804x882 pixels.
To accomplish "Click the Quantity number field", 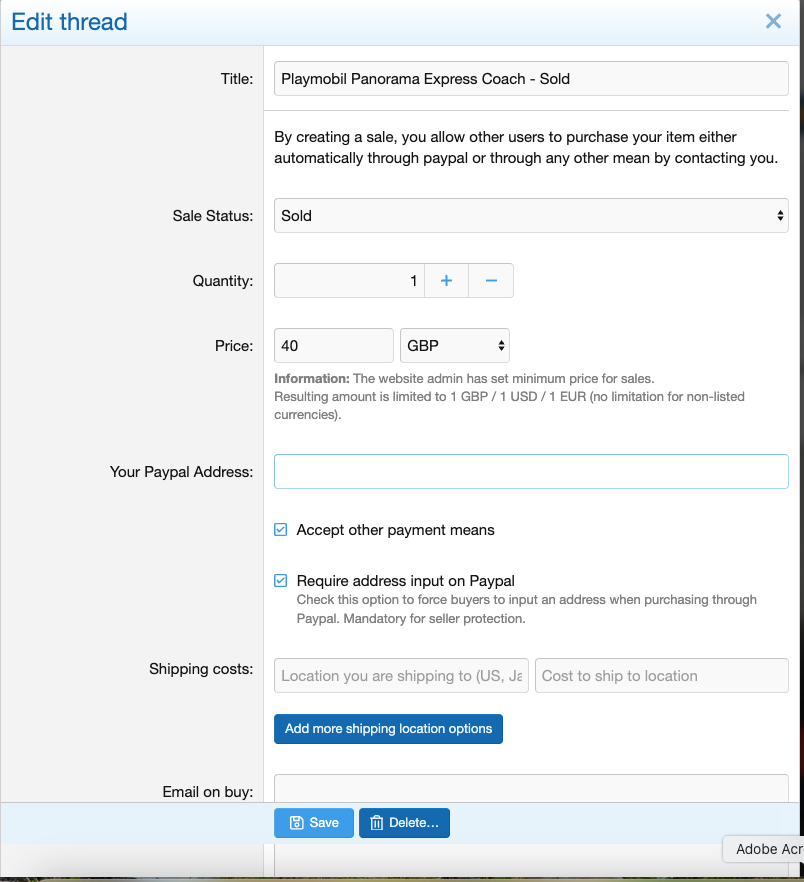I will click(x=349, y=281).
